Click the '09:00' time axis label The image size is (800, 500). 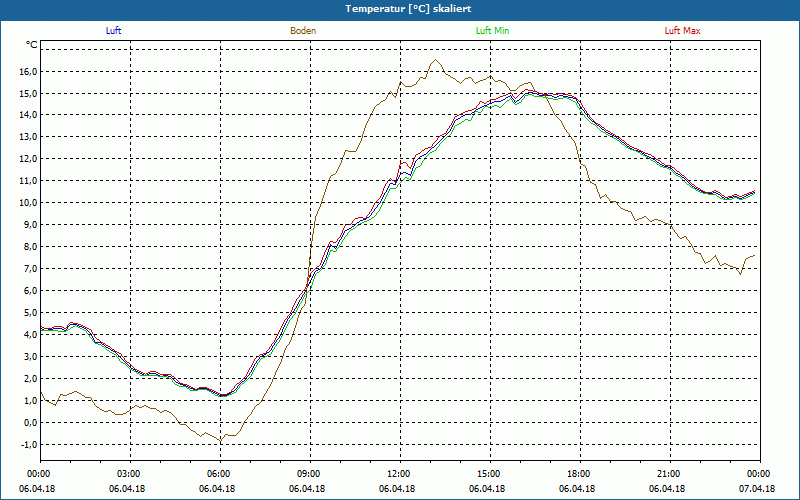(308, 474)
